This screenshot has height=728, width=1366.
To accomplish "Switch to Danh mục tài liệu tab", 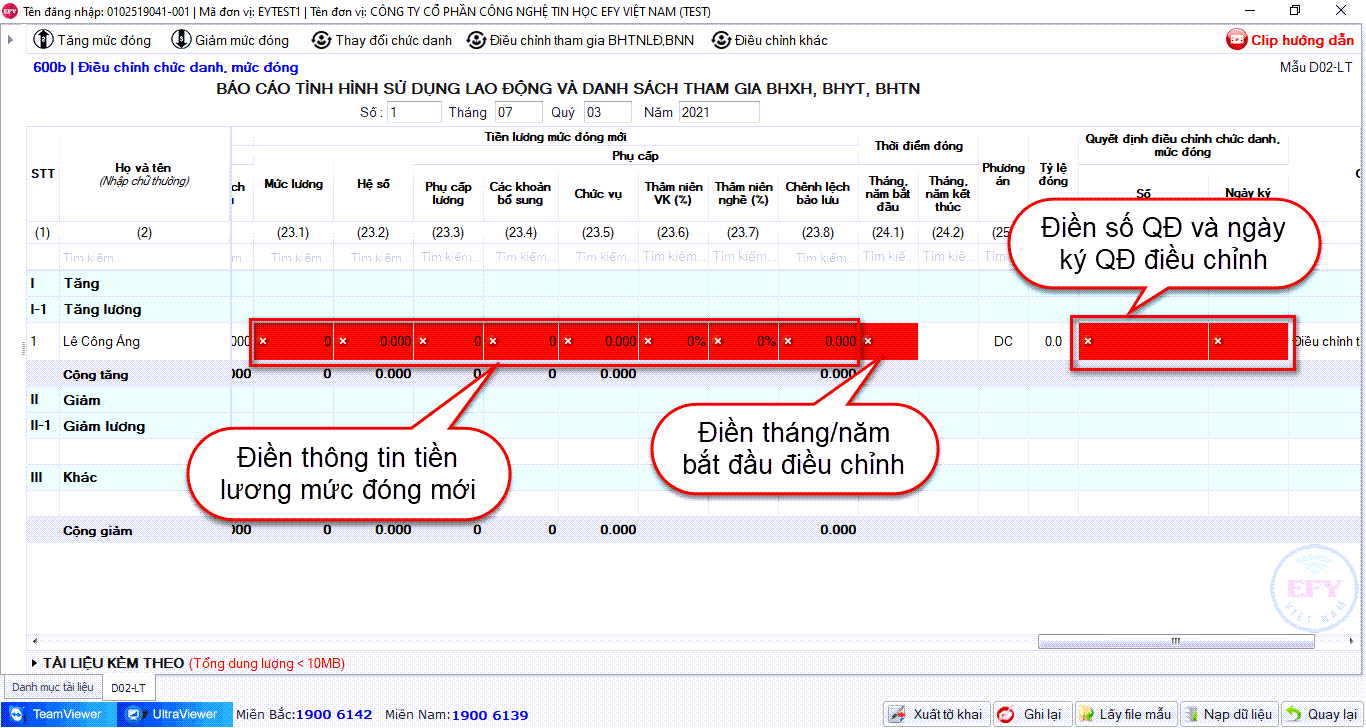I will coord(53,687).
